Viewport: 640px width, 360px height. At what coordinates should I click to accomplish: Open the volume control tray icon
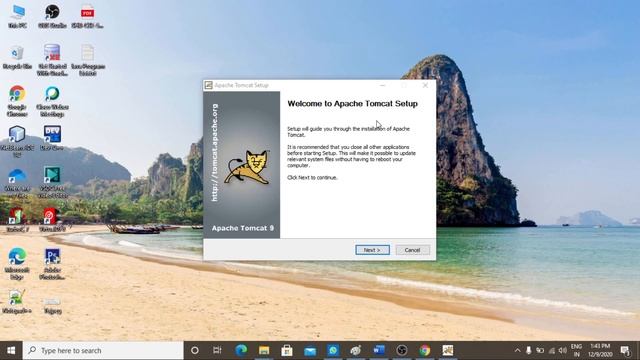click(562, 350)
